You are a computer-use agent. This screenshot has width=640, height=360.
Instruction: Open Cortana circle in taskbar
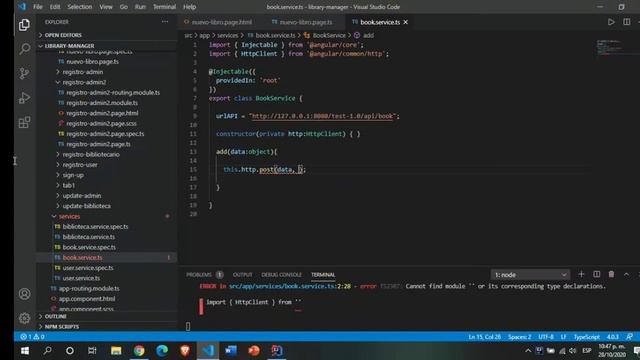70,351
